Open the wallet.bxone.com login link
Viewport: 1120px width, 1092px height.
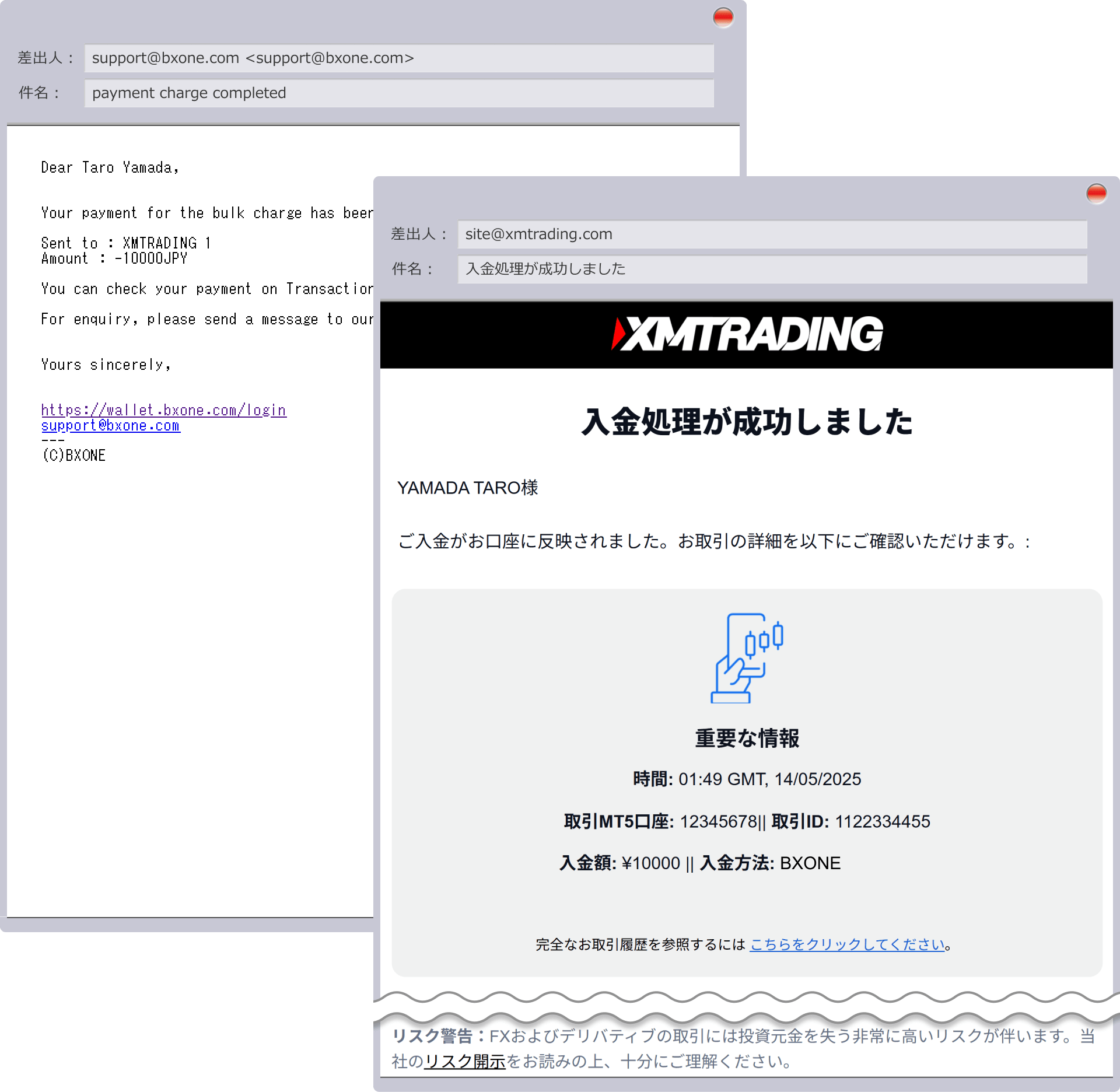(x=163, y=410)
